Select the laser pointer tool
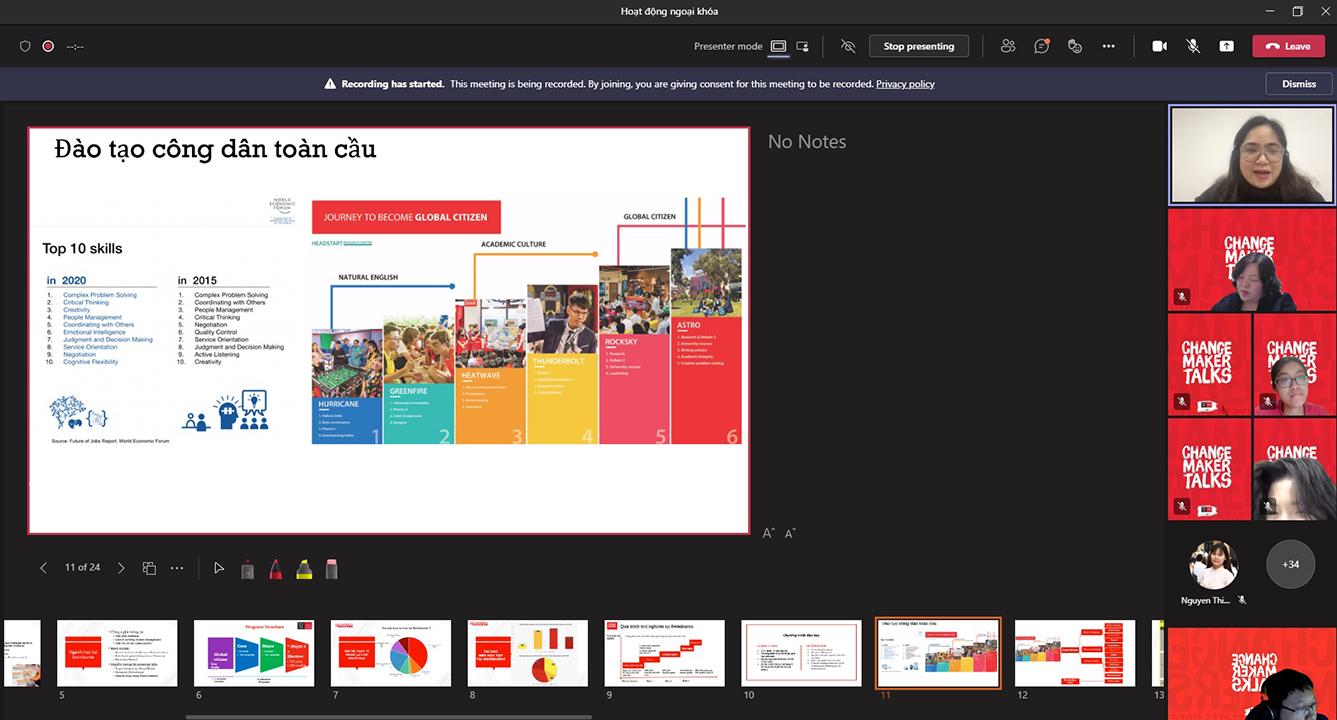Image resolution: width=1337 pixels, height=720 pixels. [219, 568]
